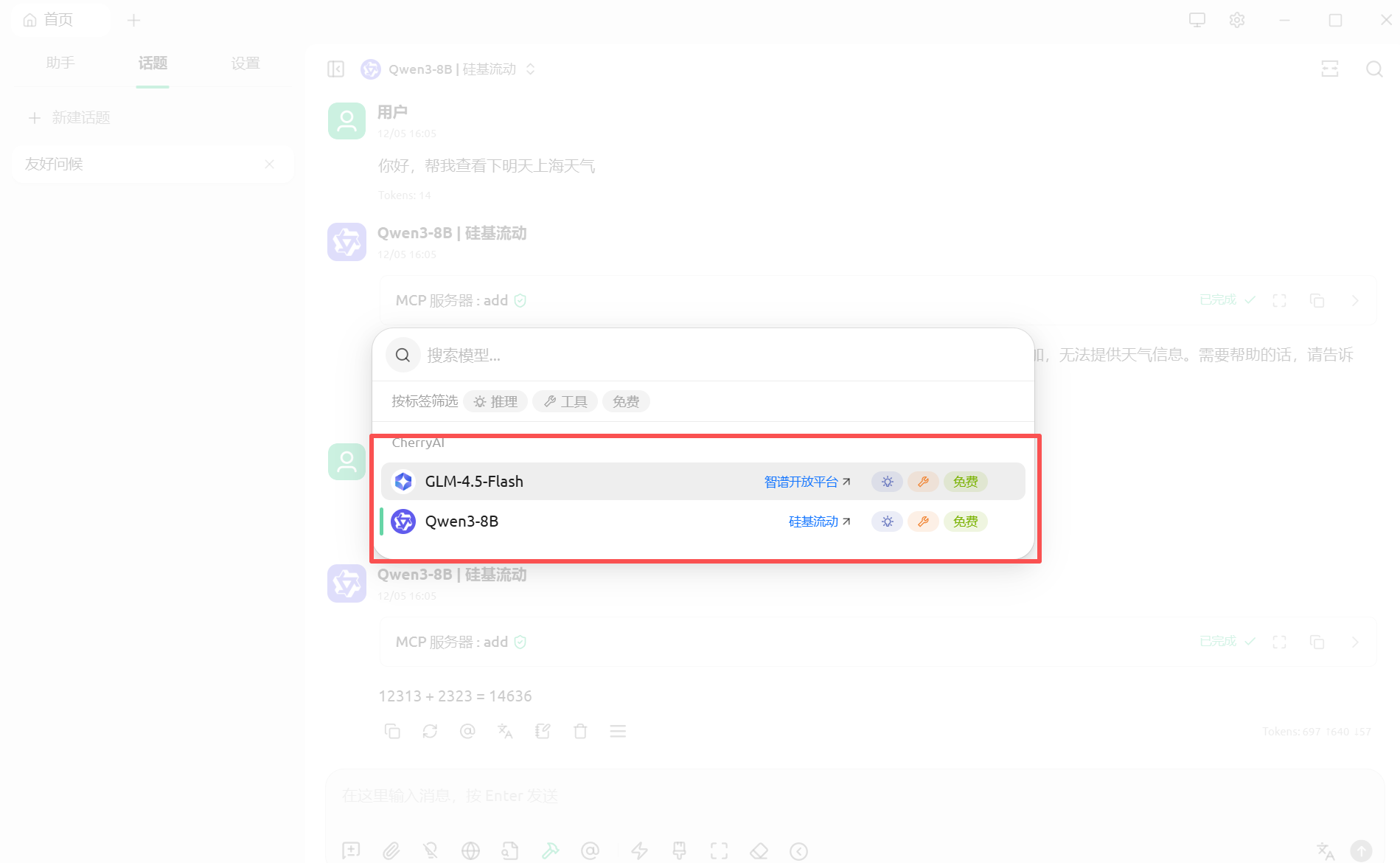Focus the 搜索模型 search field
Screen dimensions: 1400x863
(x=722, y=356)
